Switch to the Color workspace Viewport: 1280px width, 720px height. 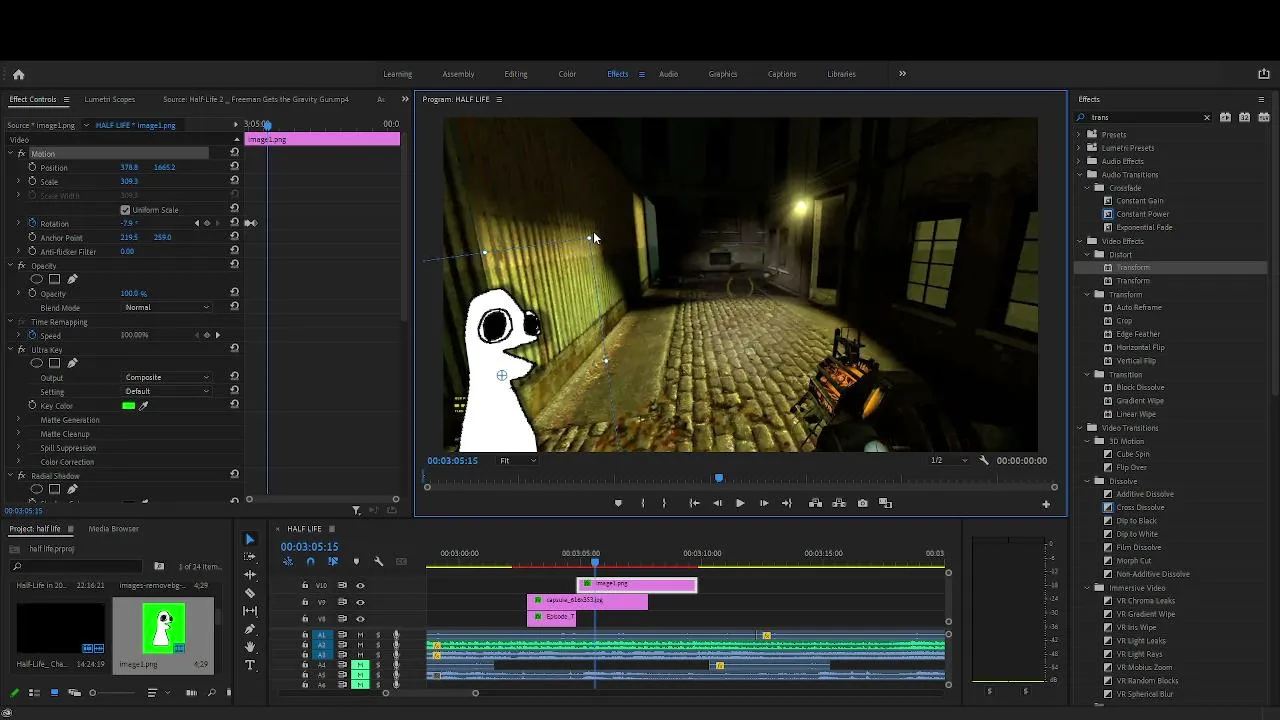[567, 74]
